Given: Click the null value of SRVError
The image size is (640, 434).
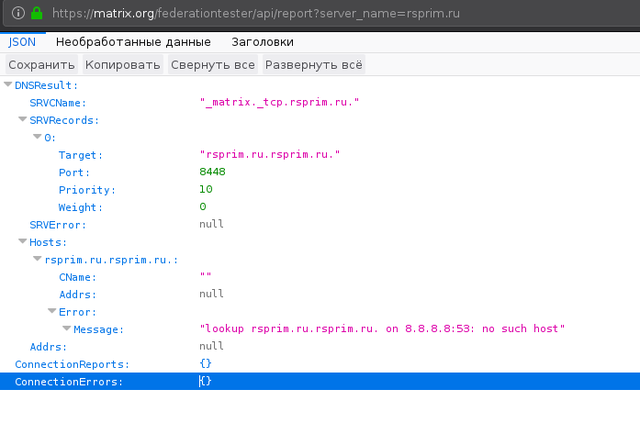Looking at the screenshot, I should 211,224.
